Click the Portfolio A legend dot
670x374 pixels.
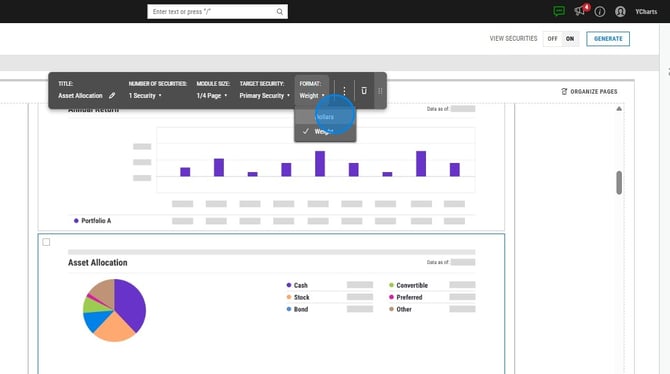point(76,221)
